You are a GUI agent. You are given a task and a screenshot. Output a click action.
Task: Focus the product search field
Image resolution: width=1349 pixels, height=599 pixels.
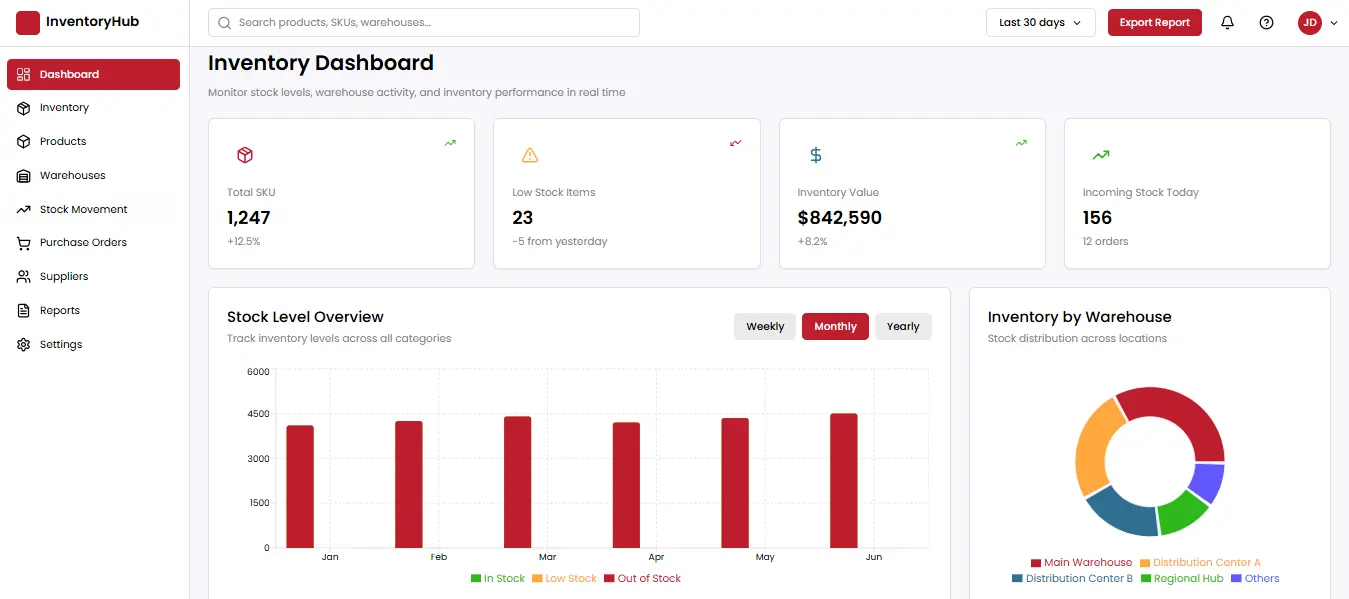pyautogui.click(x=424, y=22)
